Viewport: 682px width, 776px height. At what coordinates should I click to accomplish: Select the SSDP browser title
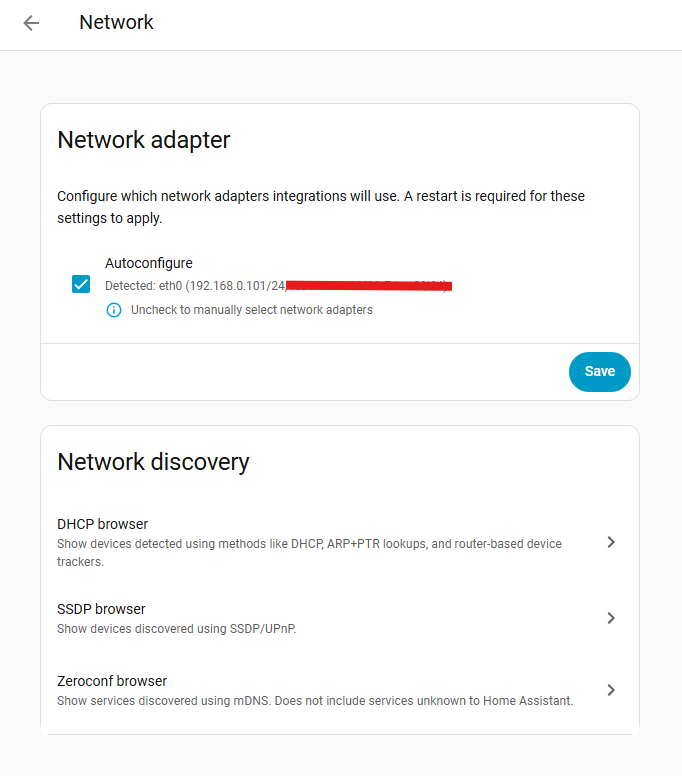[101, 609]
